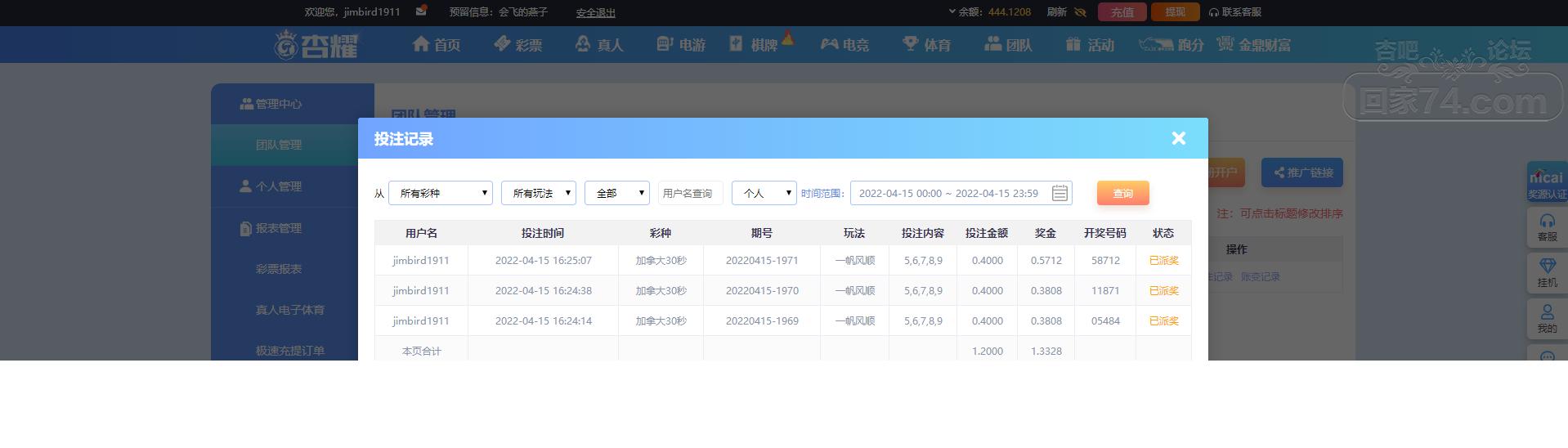Click the 用户名 column header
Image resolution: width=1568 pixels, height=448 pixels.
point(421,233)
